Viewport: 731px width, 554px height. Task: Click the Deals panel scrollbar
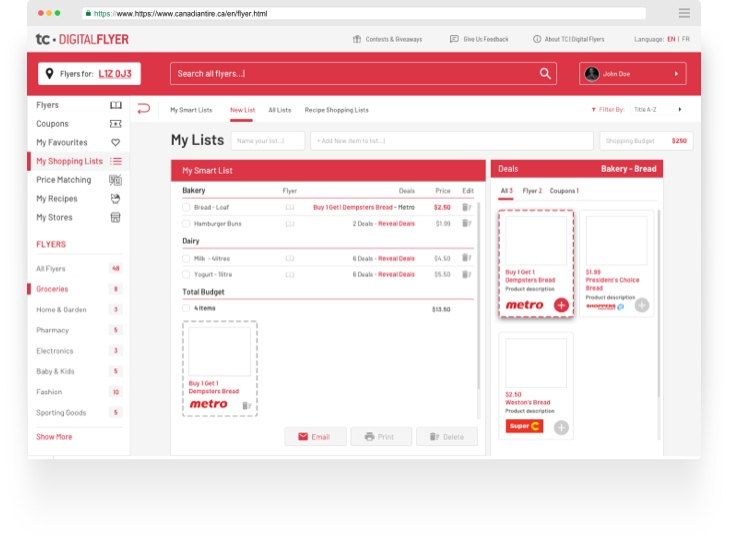click(659, 303)
